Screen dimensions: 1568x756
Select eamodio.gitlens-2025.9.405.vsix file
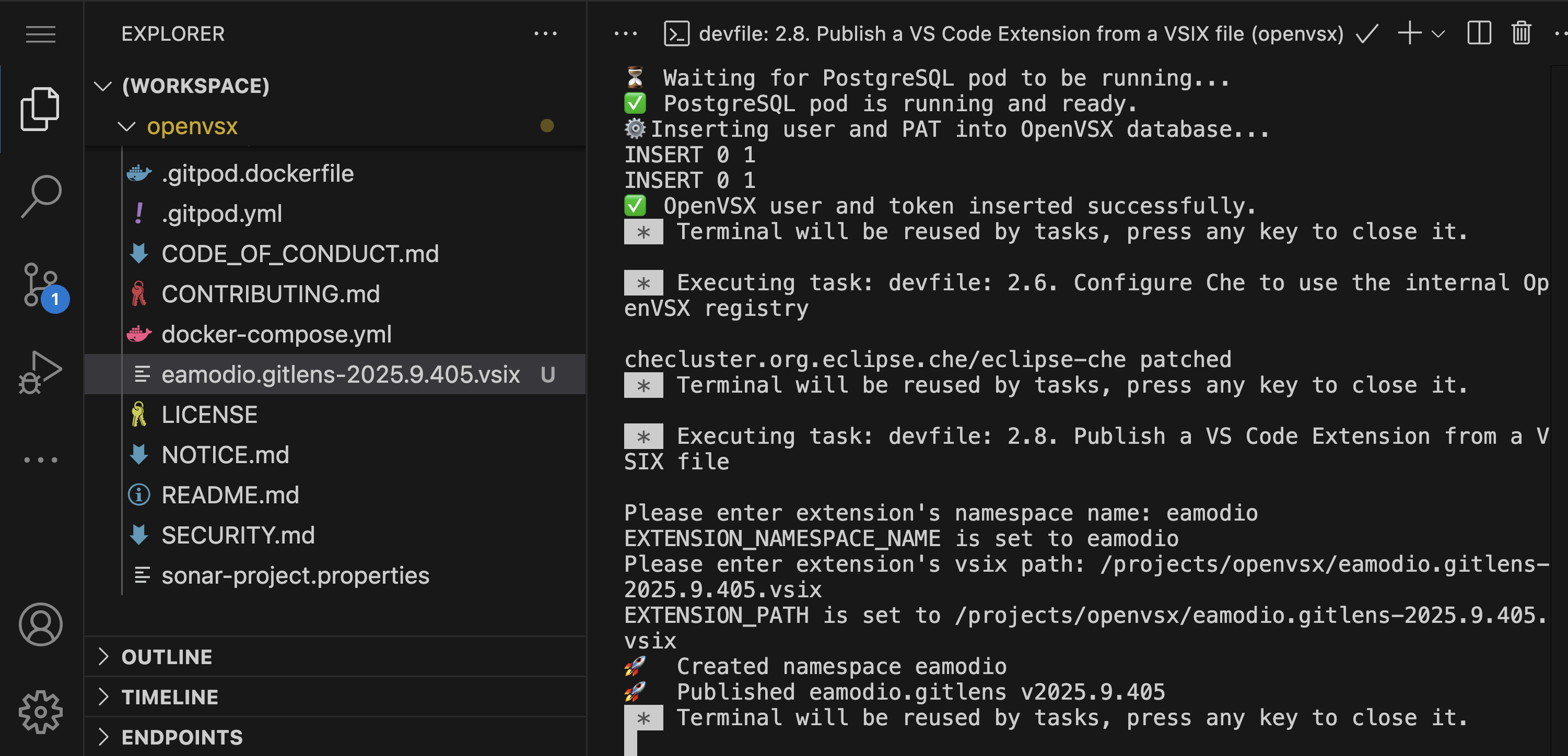335,375
